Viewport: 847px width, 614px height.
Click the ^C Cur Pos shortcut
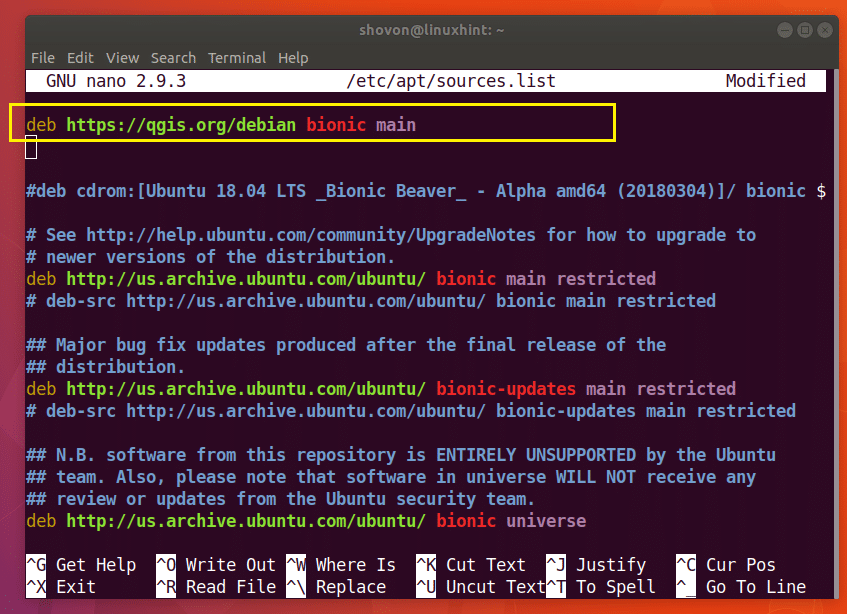click(x=726, y=565)
